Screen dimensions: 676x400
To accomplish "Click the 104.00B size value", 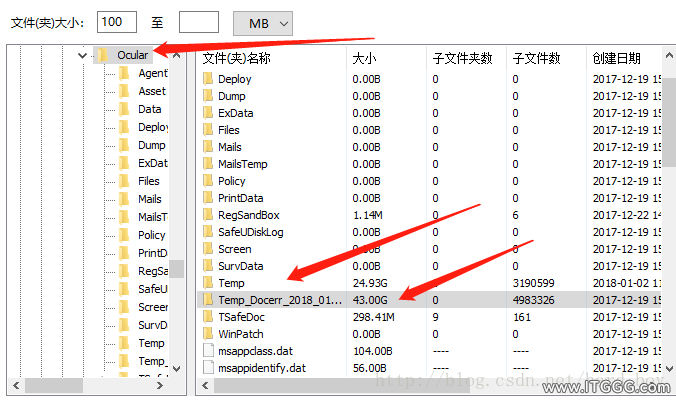I will [x=372, y=351].
